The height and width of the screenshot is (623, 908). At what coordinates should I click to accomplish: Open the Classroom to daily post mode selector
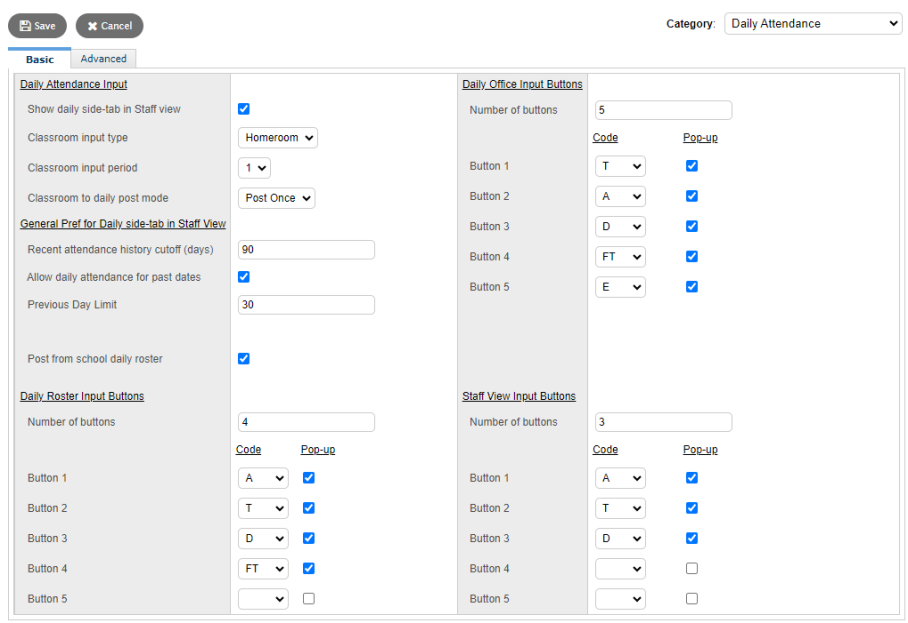[276, 198]
